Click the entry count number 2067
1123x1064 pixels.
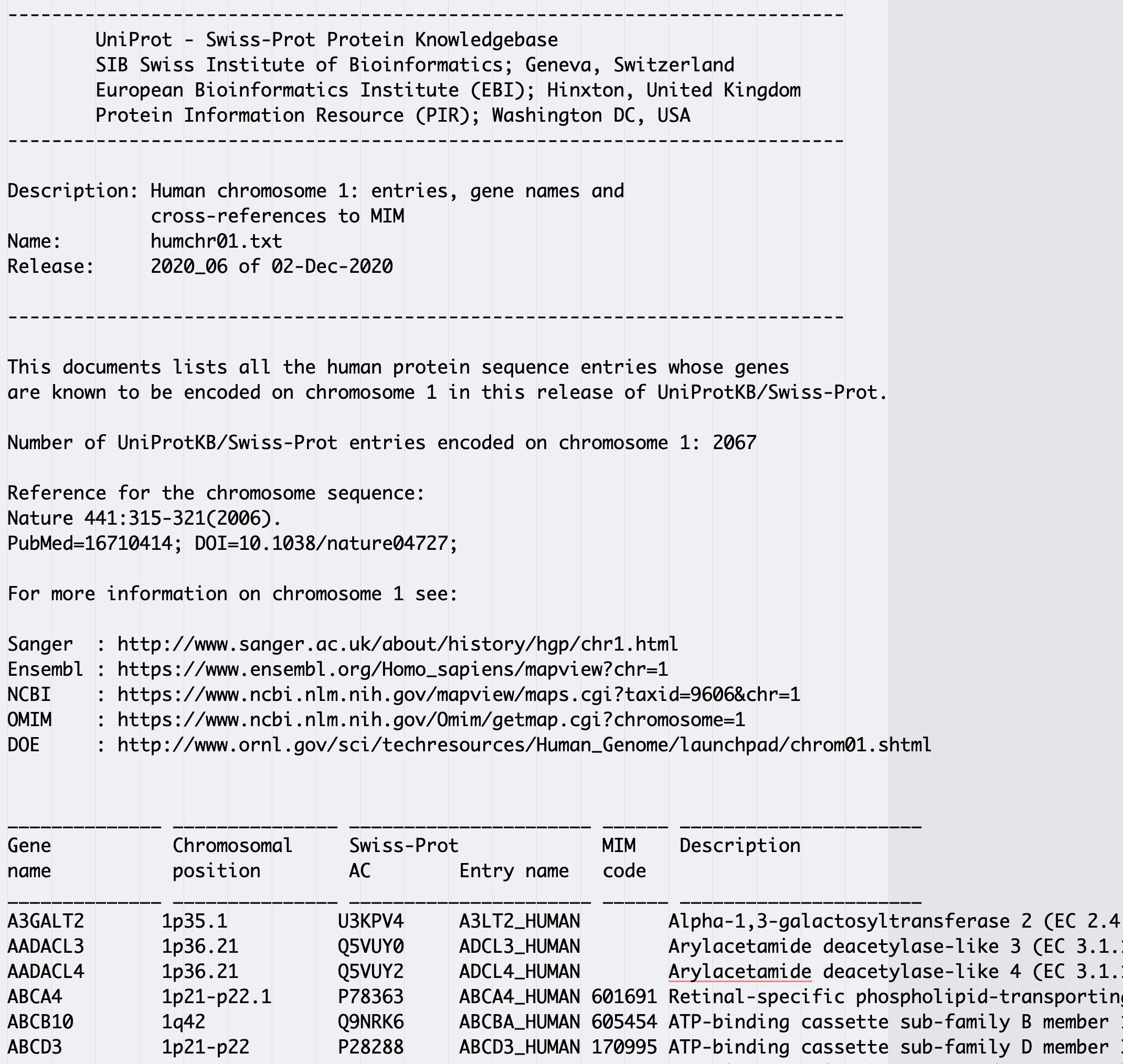click(735, 442)
